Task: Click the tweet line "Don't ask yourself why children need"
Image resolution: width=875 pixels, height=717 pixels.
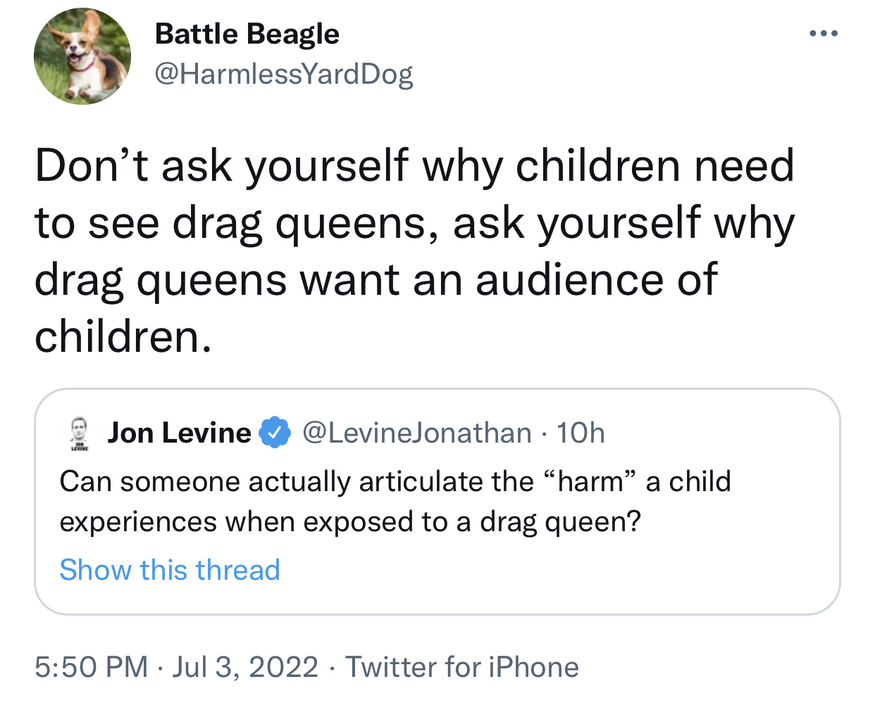Action: 414,166
